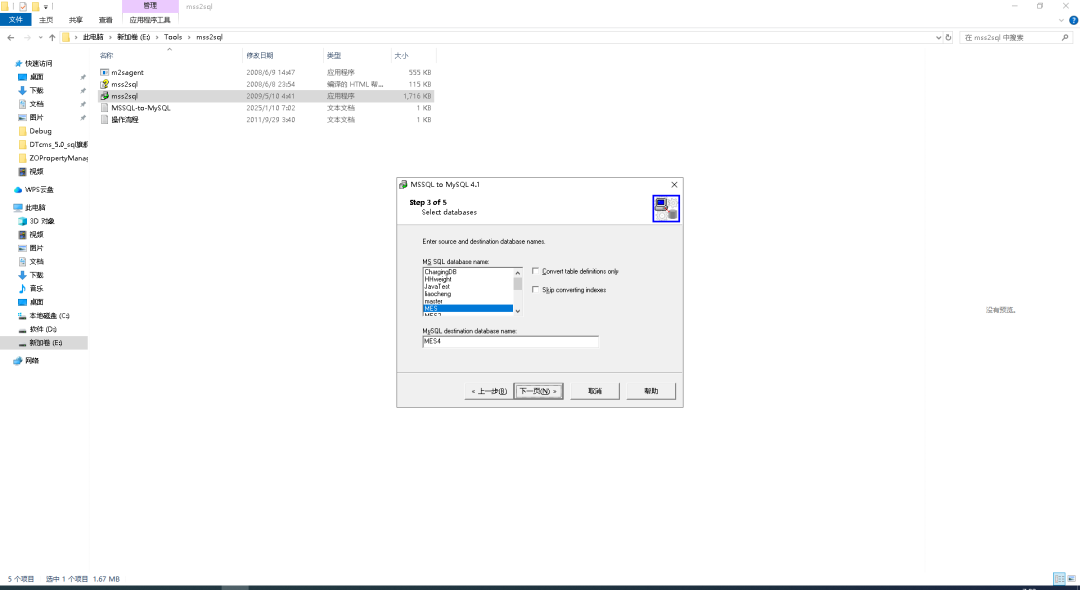The height and width of the screenshot is (590, 1080).
Task: Open WPS云盘 in the sidebar
Action: 39,189
